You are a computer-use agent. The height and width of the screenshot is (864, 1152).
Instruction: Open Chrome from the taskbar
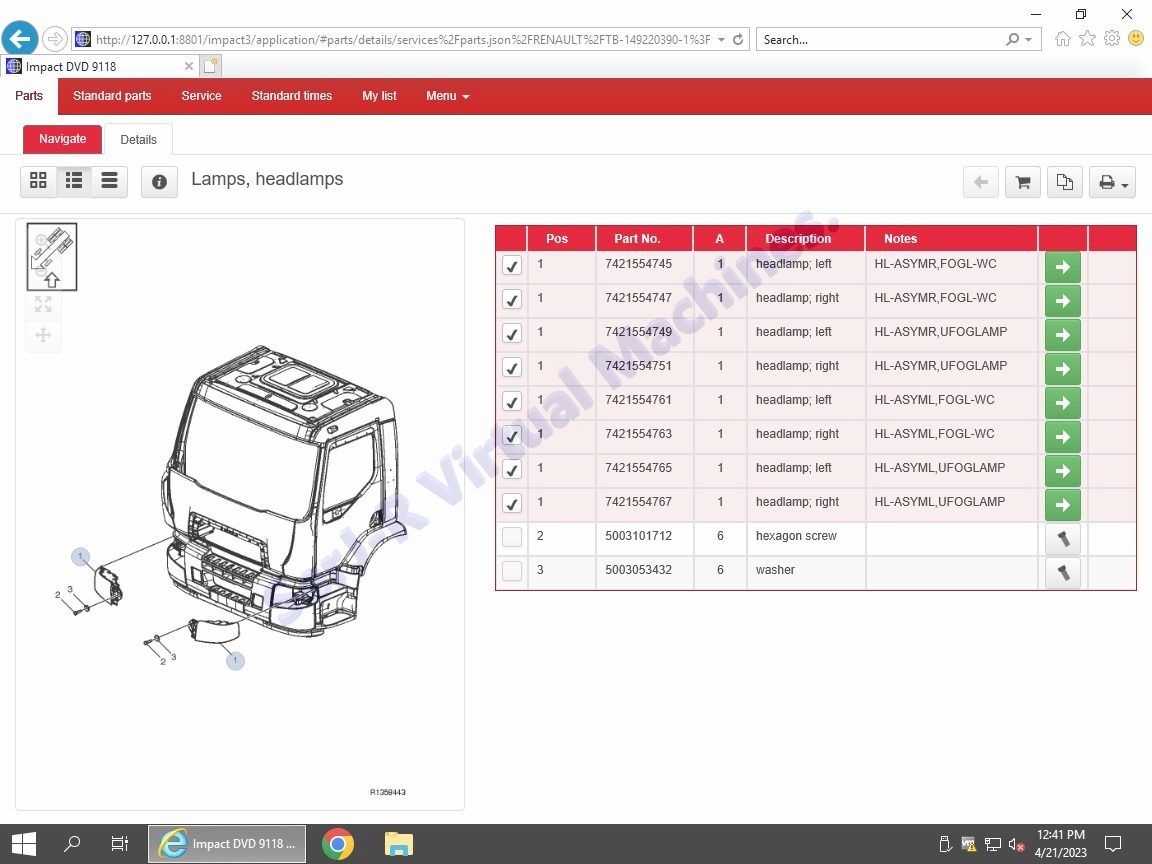pyautogui.click(x=337, y=844)
